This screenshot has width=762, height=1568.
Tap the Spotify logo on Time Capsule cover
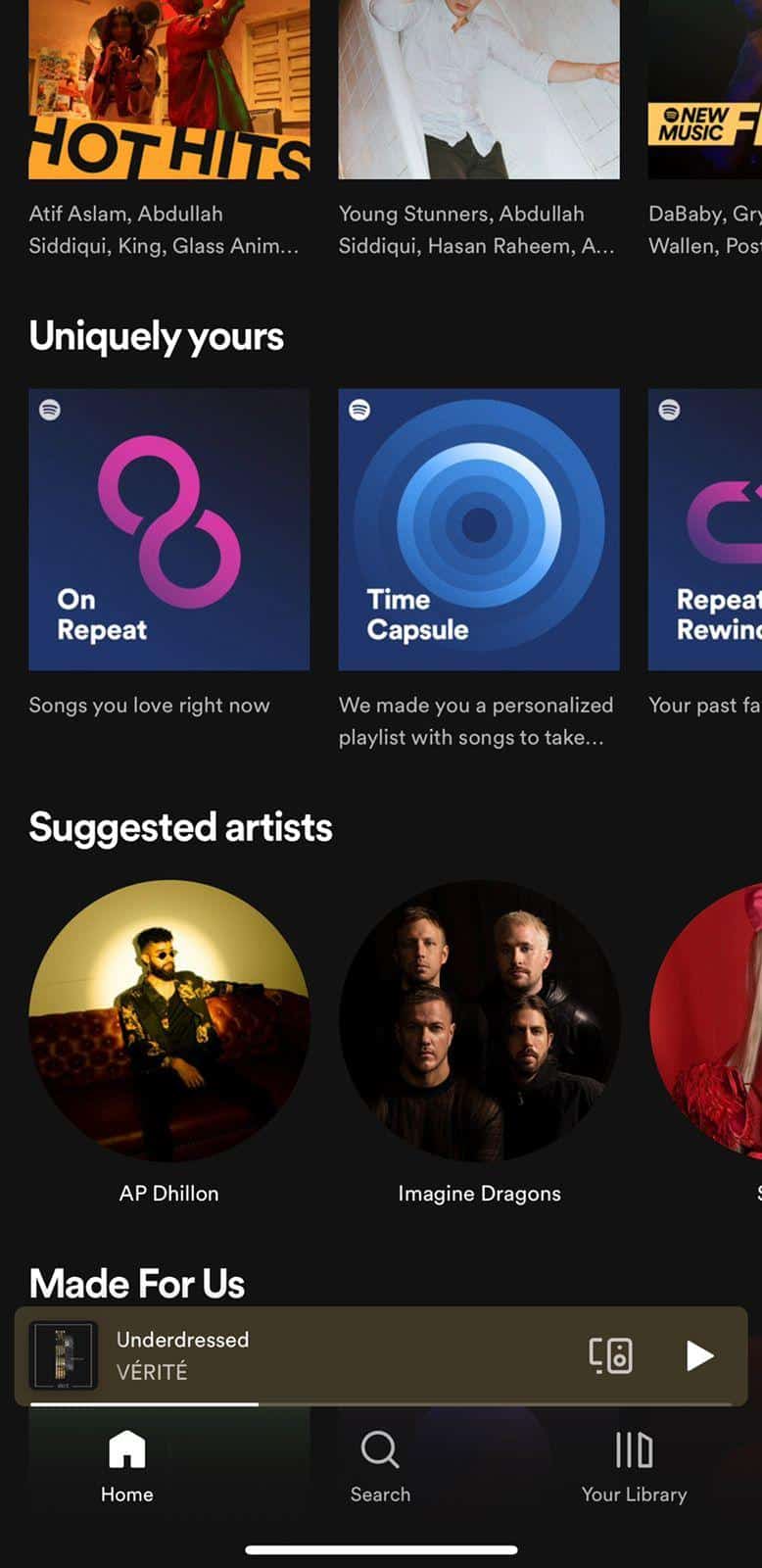(x=359, y=410)
